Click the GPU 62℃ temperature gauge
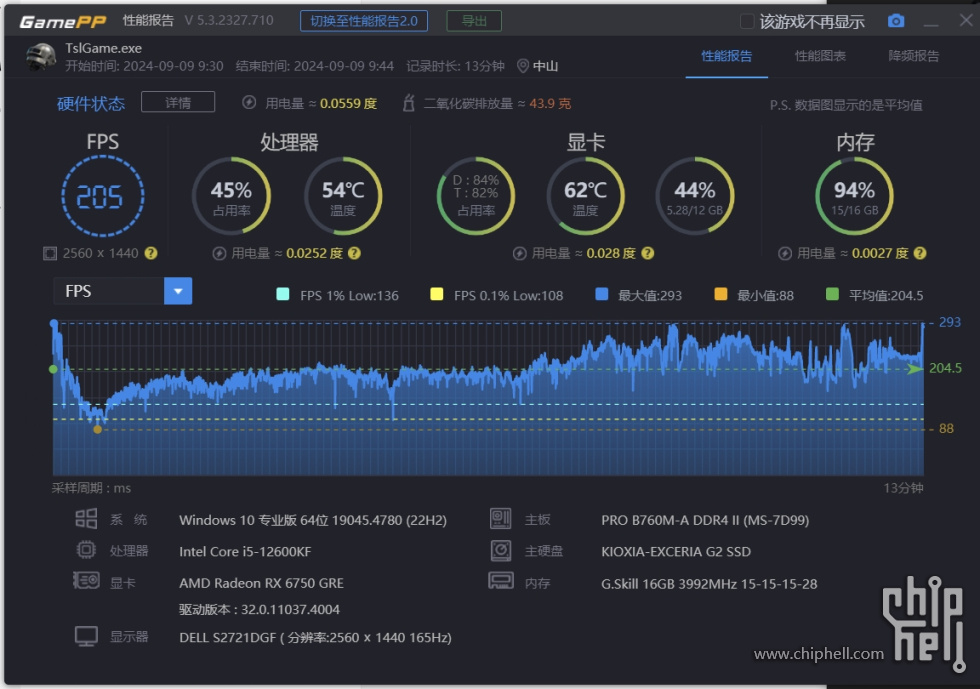The width and height of the screenshot is (980, 689). [x=585, y=196]
